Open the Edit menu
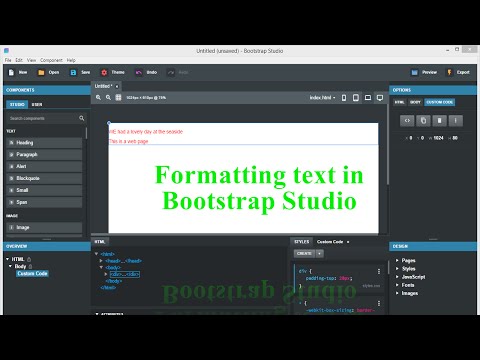The height and width of the screenshot is (360, 480). pos(19,60)
